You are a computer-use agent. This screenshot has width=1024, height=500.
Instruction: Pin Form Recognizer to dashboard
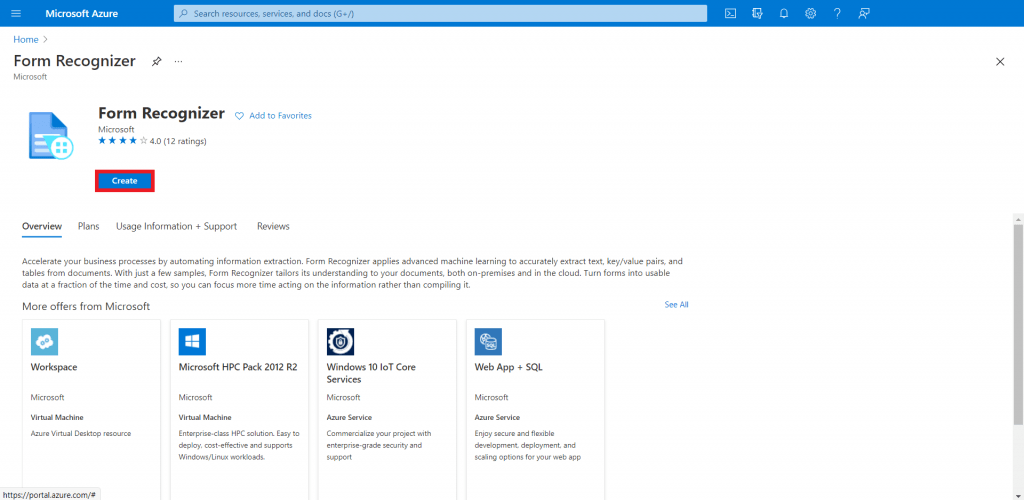(156, 61)
